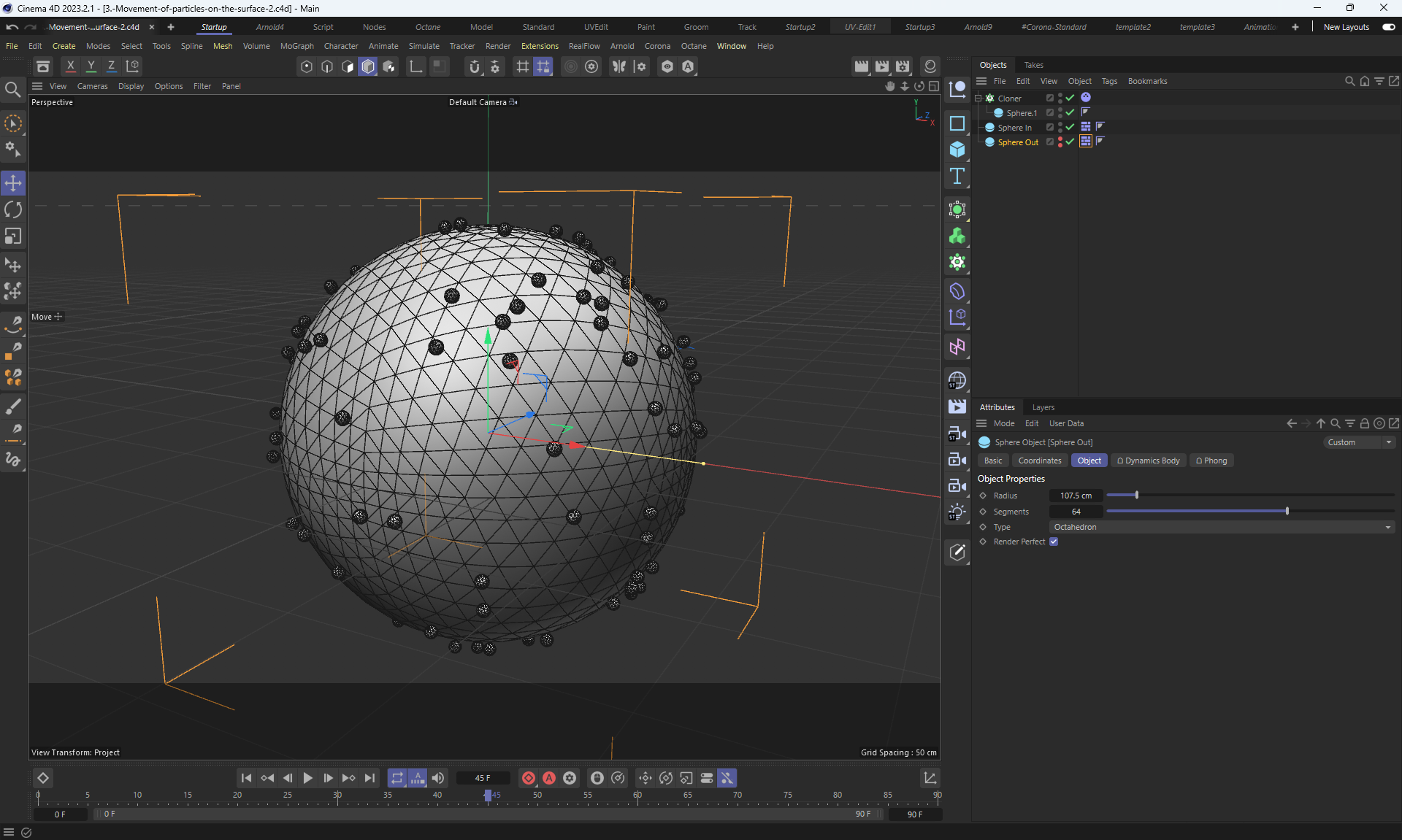Collapse the Cloner tree item

click(x=978, y=98)
